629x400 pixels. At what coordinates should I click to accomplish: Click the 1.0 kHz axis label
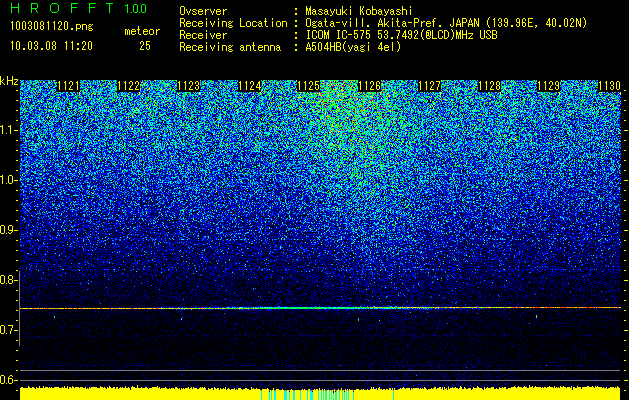point(8,180)
